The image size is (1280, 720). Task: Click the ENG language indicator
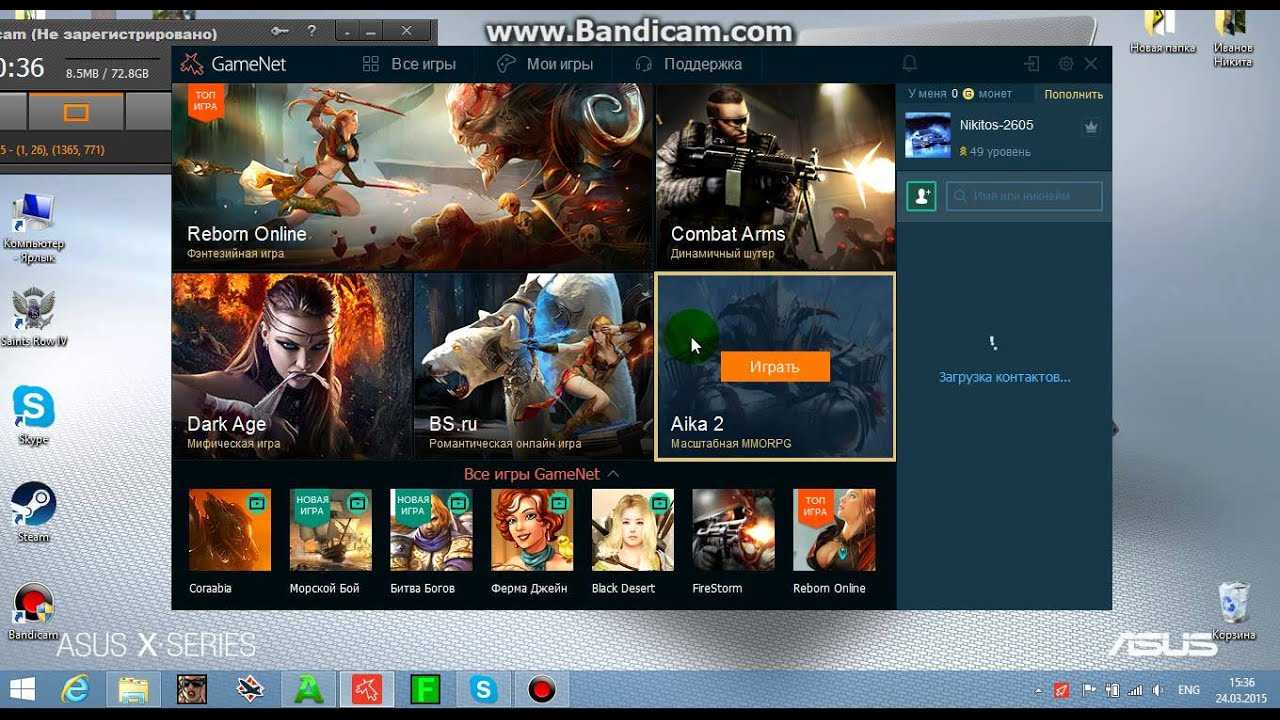click(1189, 690)
